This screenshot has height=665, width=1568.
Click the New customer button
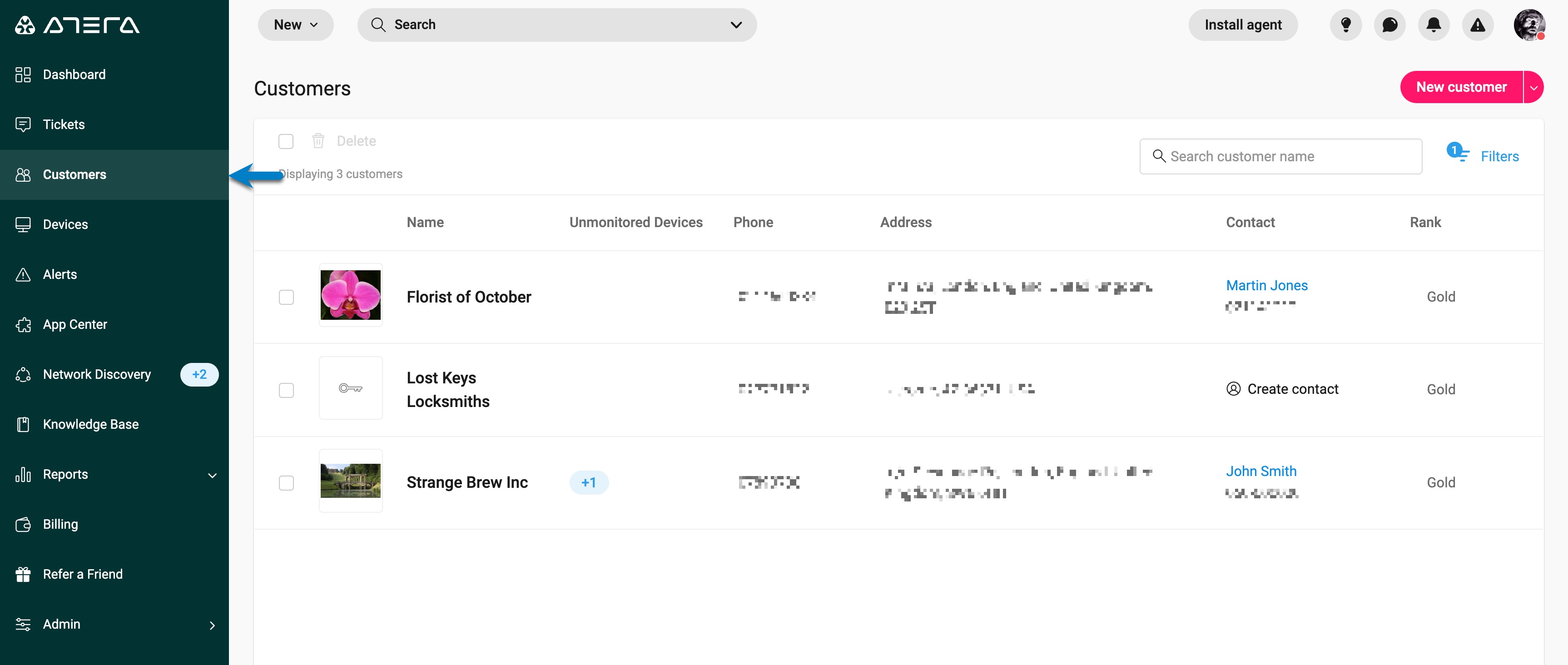pos(1461,87)
